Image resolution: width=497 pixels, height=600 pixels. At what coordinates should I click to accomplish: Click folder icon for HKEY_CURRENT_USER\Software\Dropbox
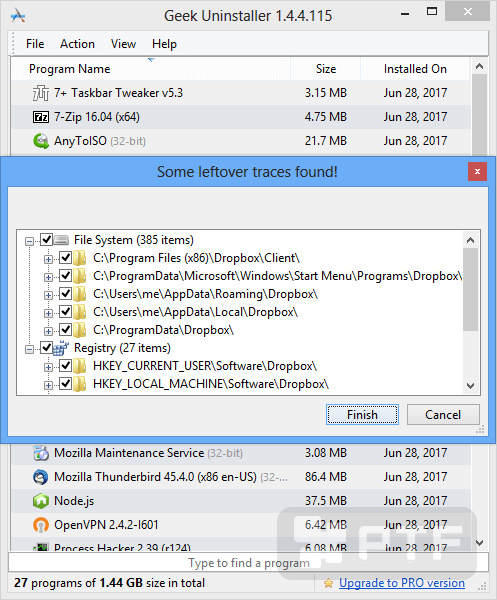(x=79, y=366)
